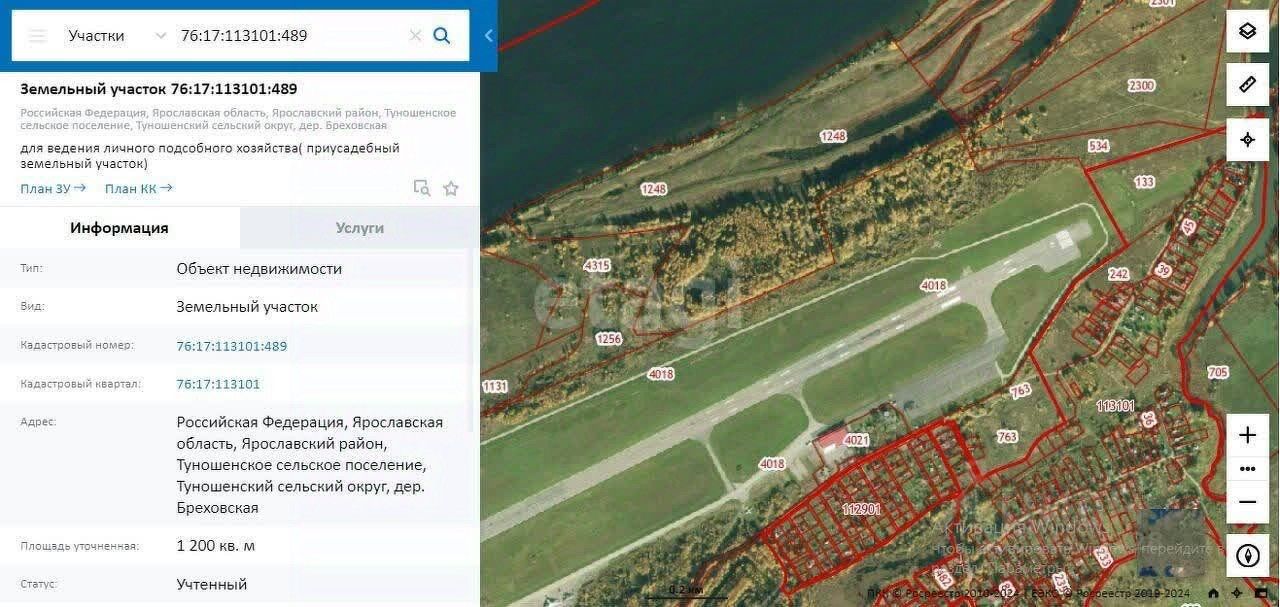The height and width of the screenshot is (607, 1280).
Task: Click parcel label 4021 on map
Action: pyautogui.click(x=857, y=440)
